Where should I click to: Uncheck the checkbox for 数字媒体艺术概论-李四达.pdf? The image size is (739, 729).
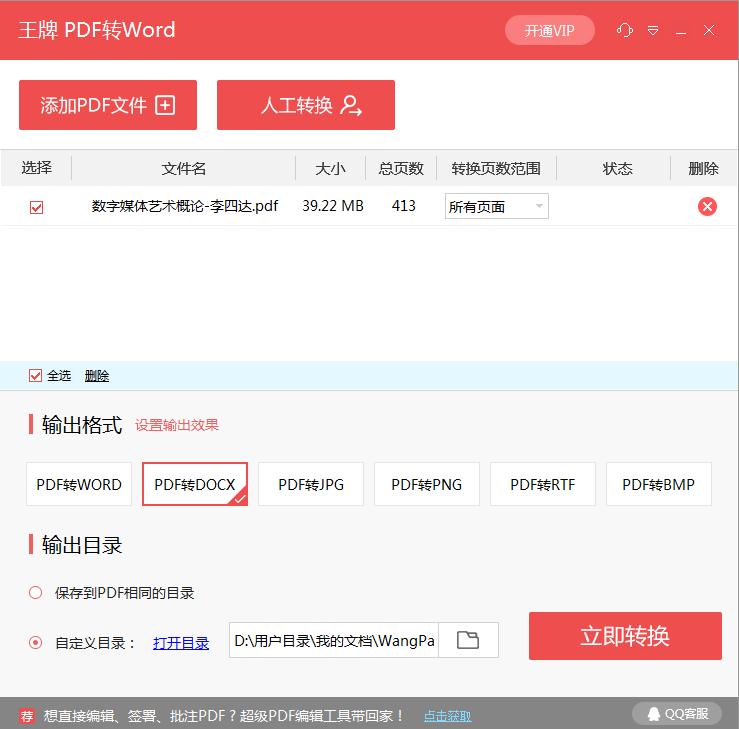tap(36, 207)
